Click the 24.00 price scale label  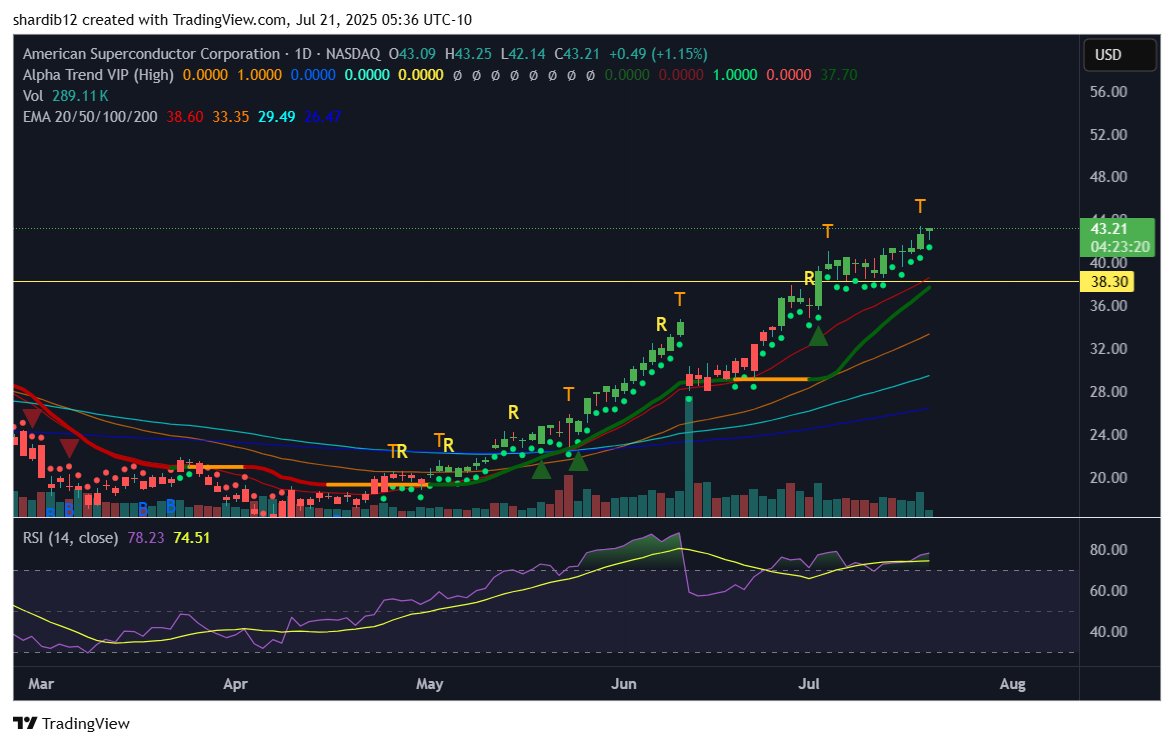pos(1108,434)
